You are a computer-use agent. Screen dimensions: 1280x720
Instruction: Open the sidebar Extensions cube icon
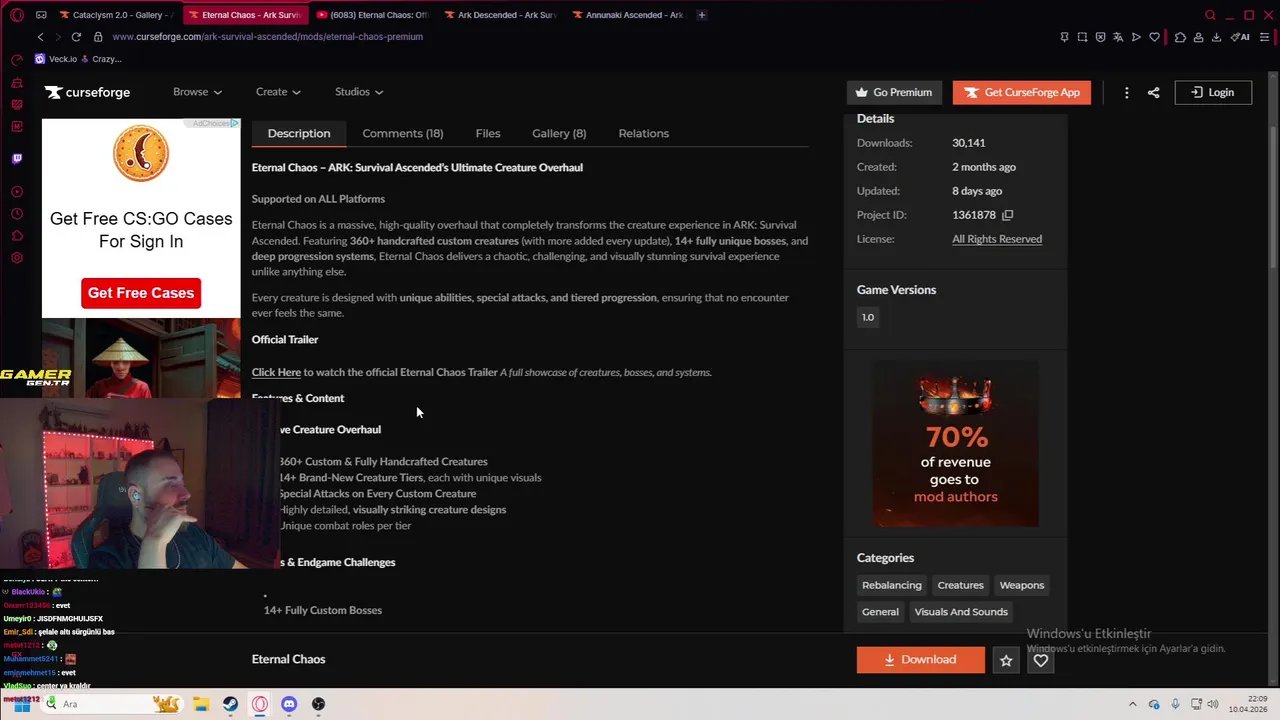tap(17, 236)
